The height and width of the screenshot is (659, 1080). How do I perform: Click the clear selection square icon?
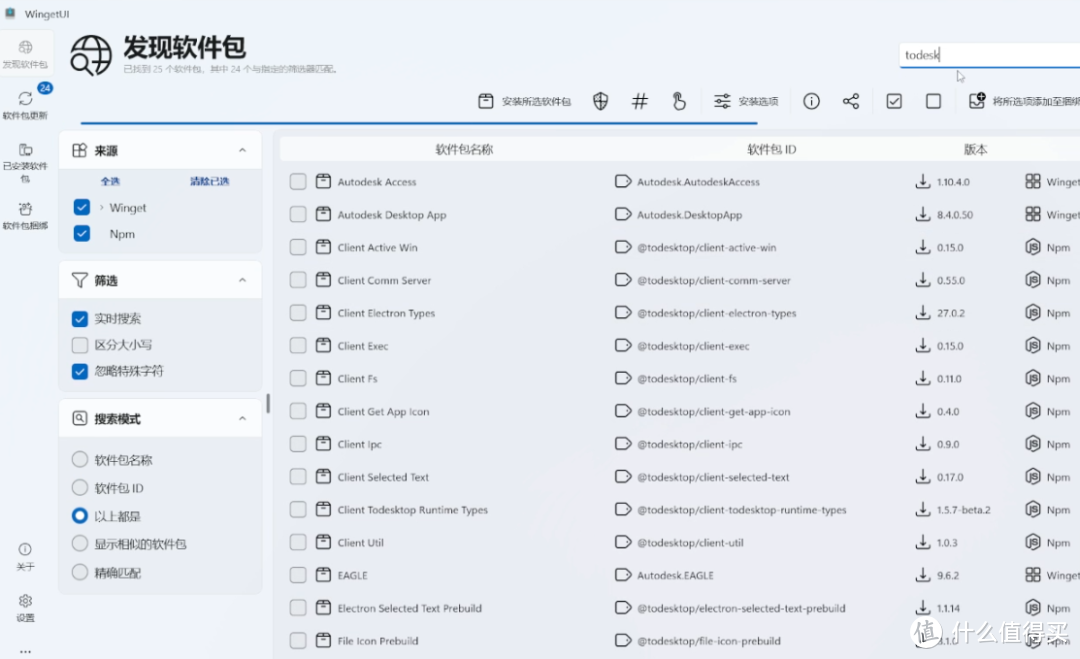click(x=933, y=102)
